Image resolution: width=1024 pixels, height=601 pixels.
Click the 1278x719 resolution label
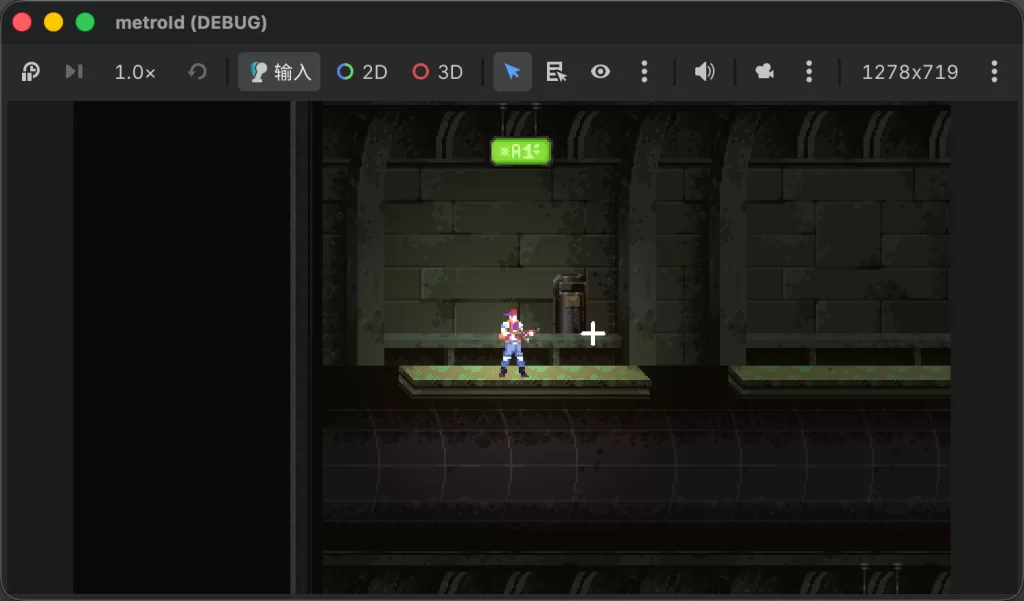pyautogui.click(x=910, y=72)
